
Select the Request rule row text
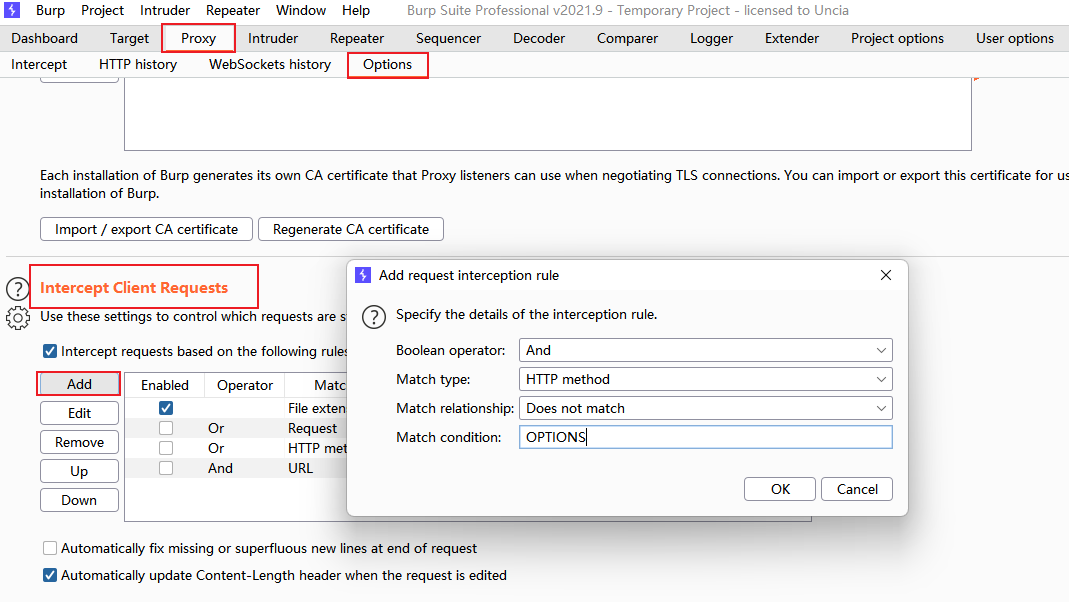pos(312,428)
